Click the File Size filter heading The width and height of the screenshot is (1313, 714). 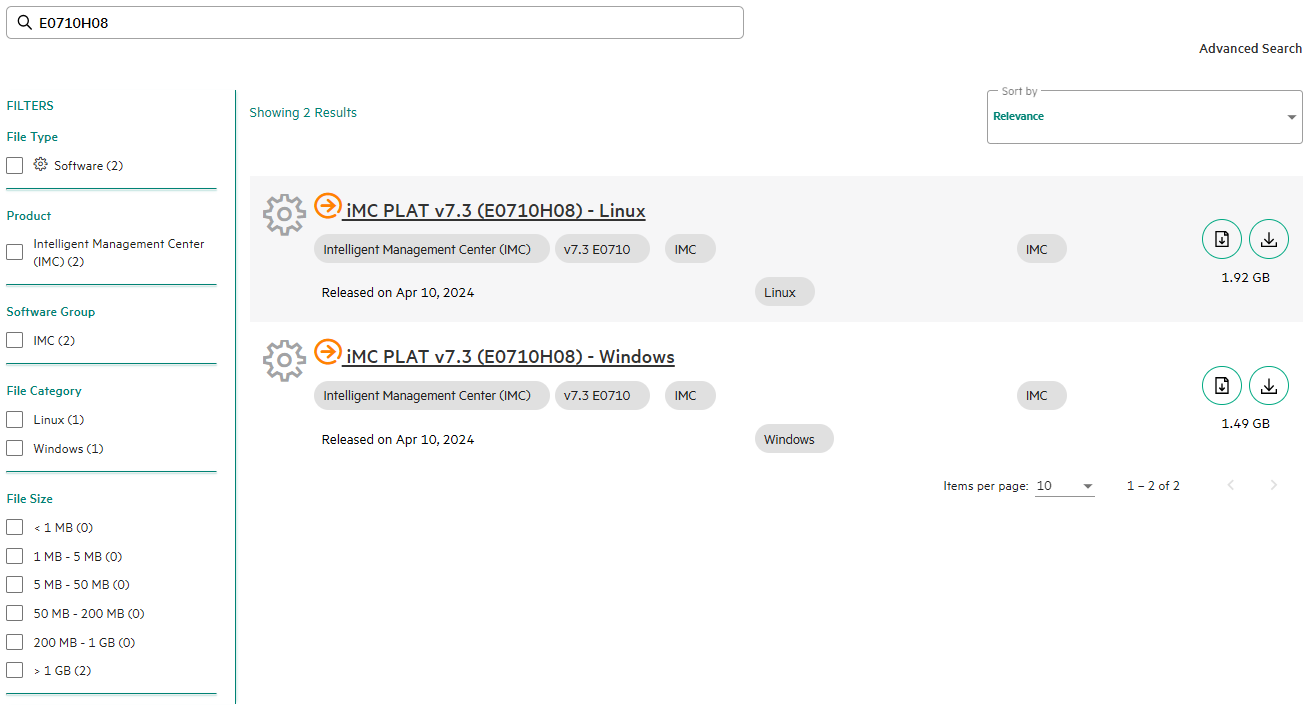(x=30, y=499)
